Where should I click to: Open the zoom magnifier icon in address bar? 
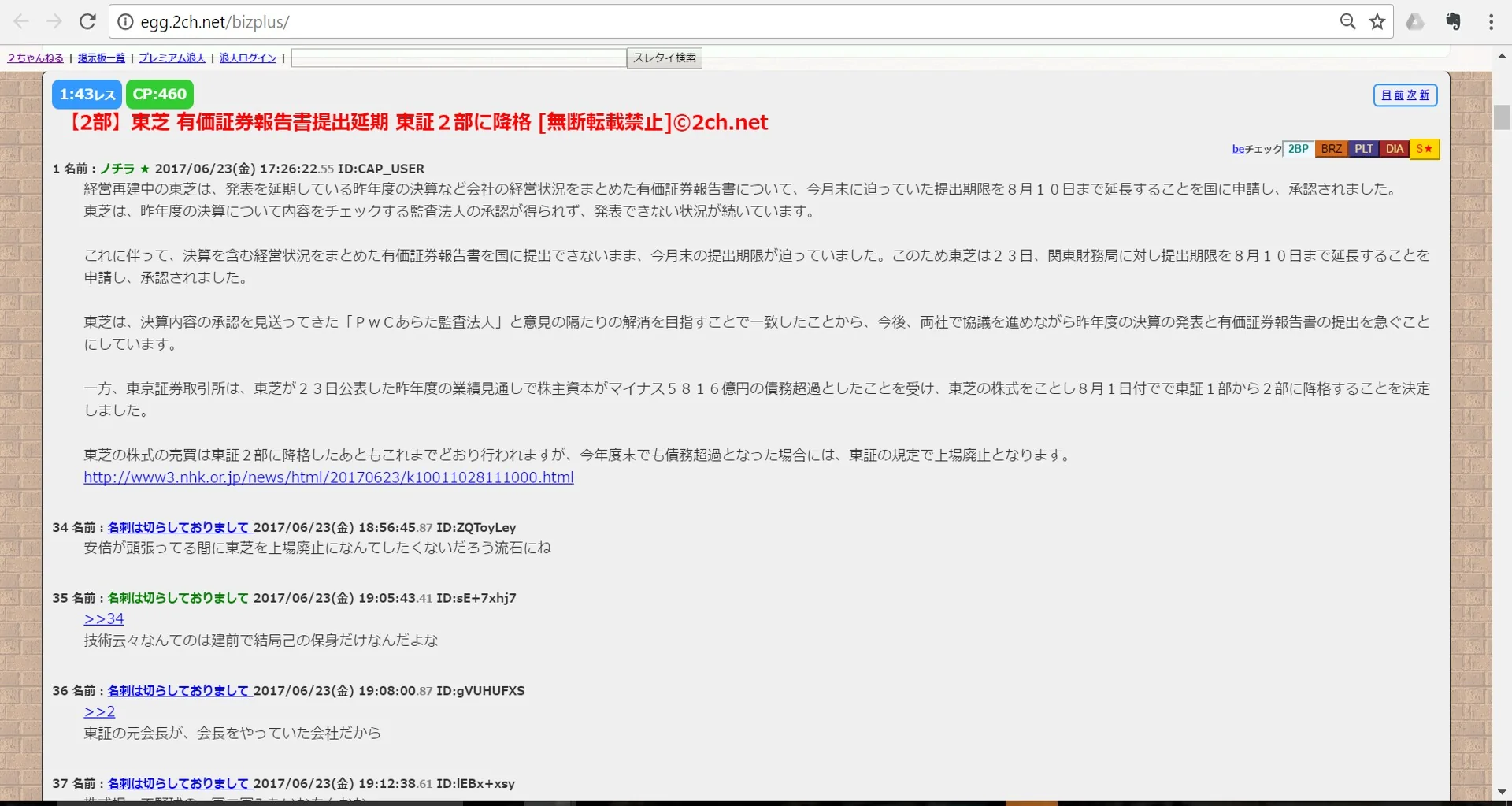1348,21
